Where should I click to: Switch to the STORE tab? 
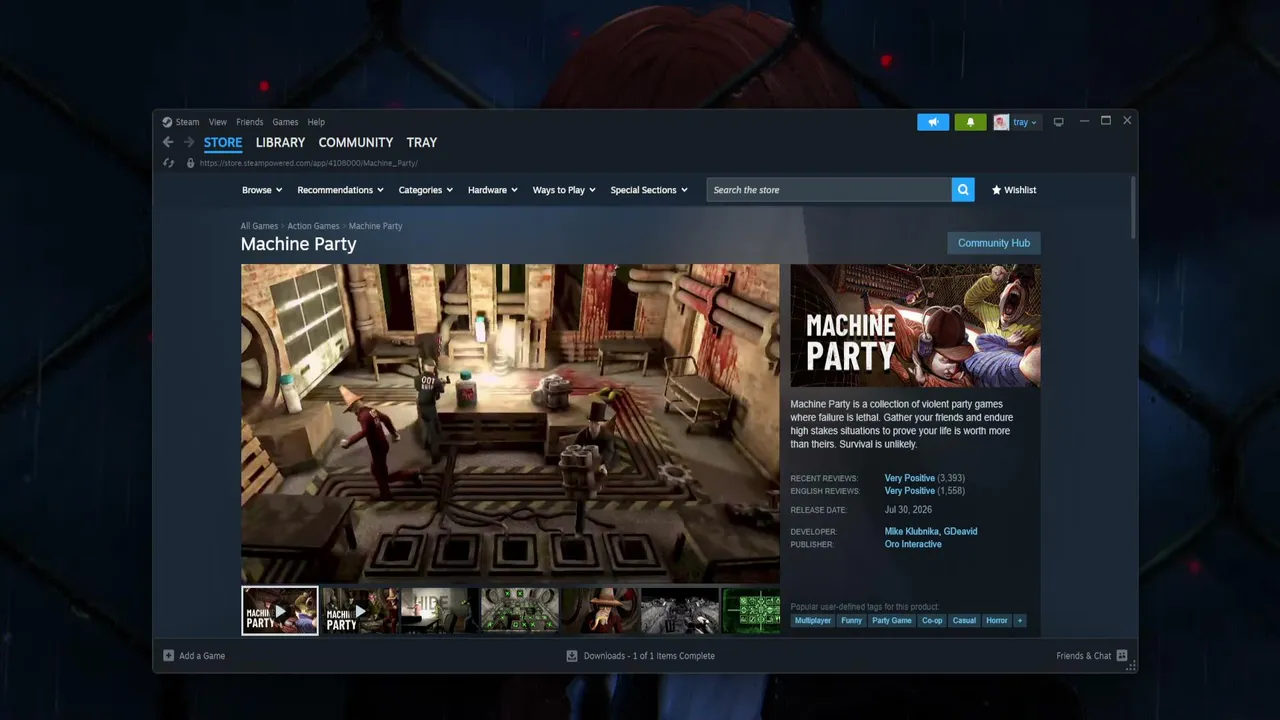tap(223, 143)
